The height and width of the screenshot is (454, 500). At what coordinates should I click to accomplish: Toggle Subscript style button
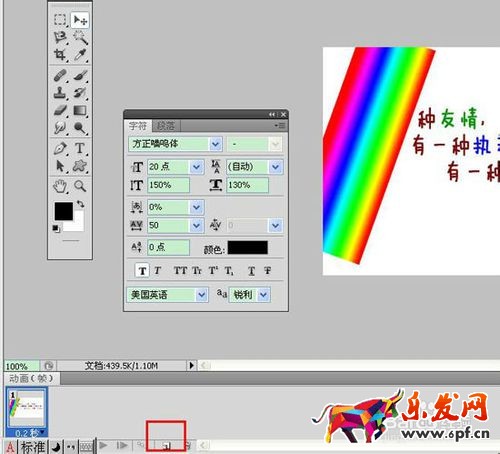[x=229, y=271]
